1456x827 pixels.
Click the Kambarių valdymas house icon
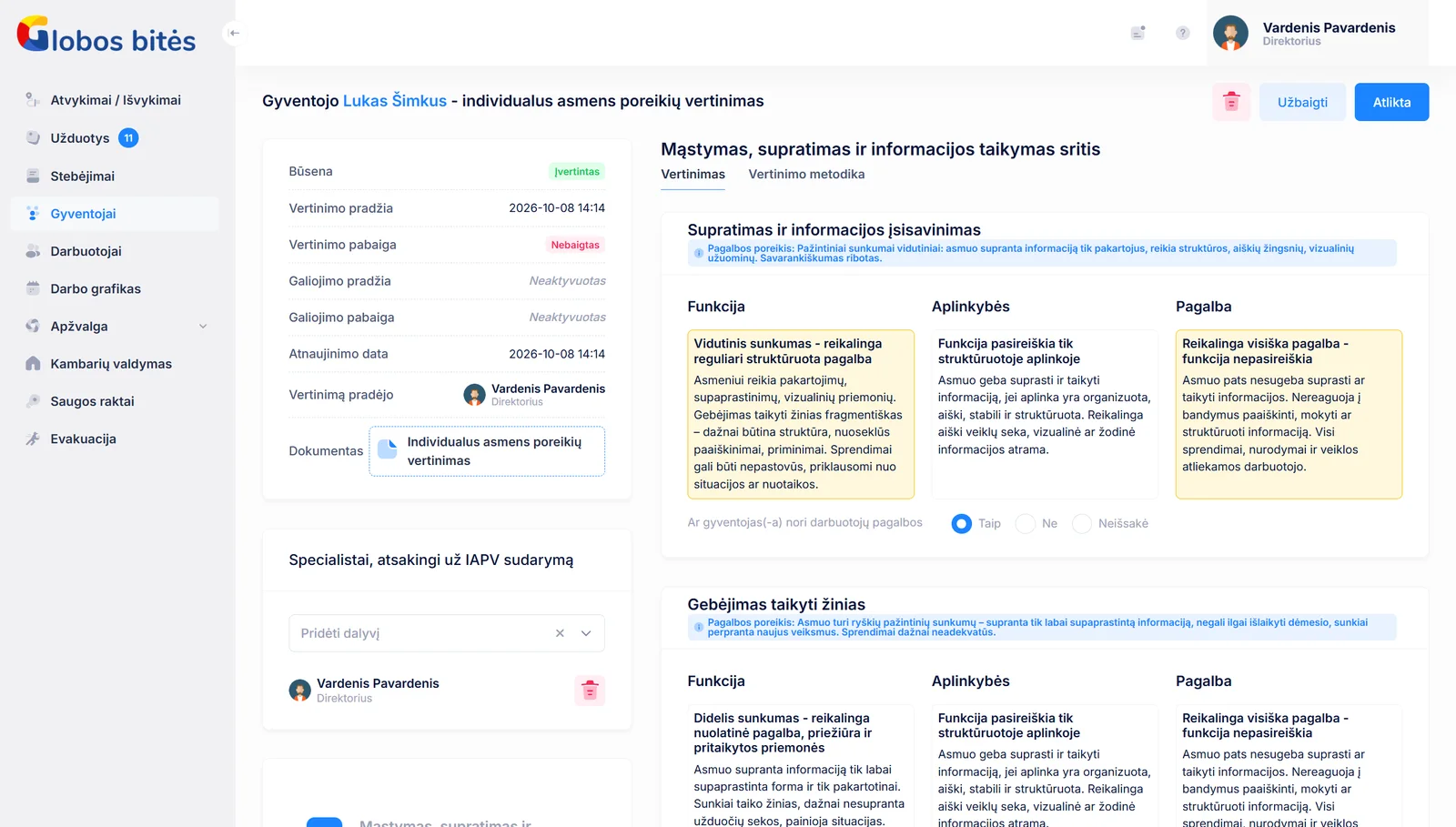coord(33,364)
